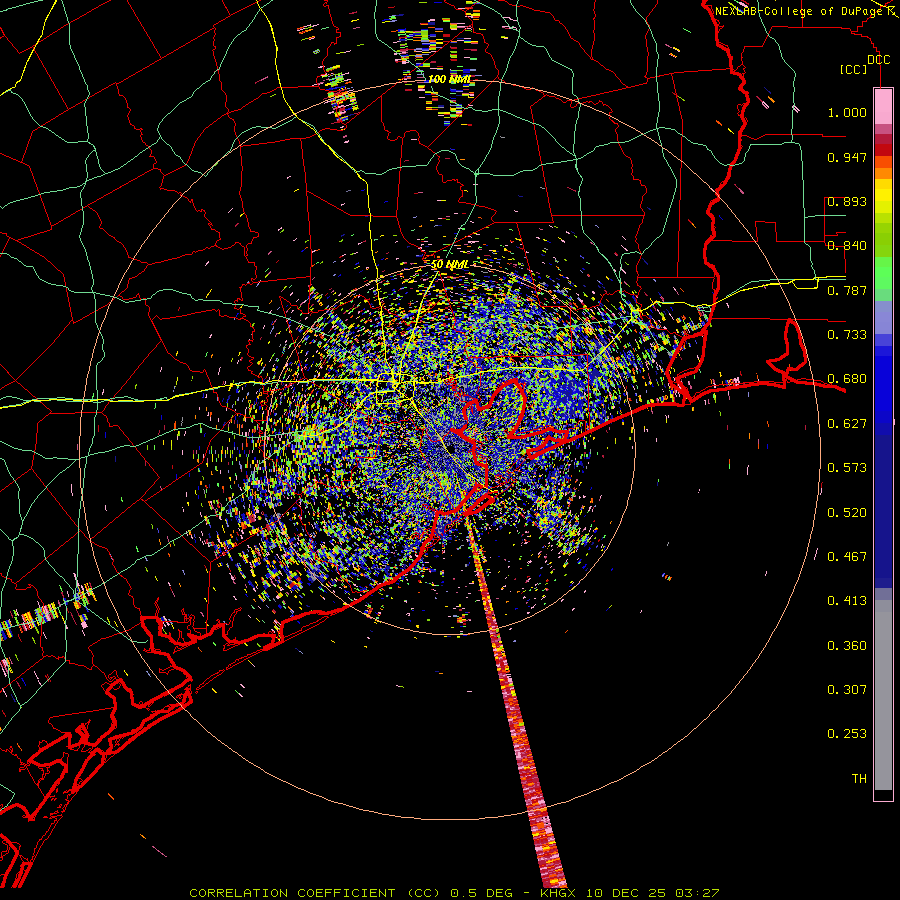Viewport: 900px width, 900px height.
Task: Click the 0.360 scale value
Action: (x=847, y=646)
